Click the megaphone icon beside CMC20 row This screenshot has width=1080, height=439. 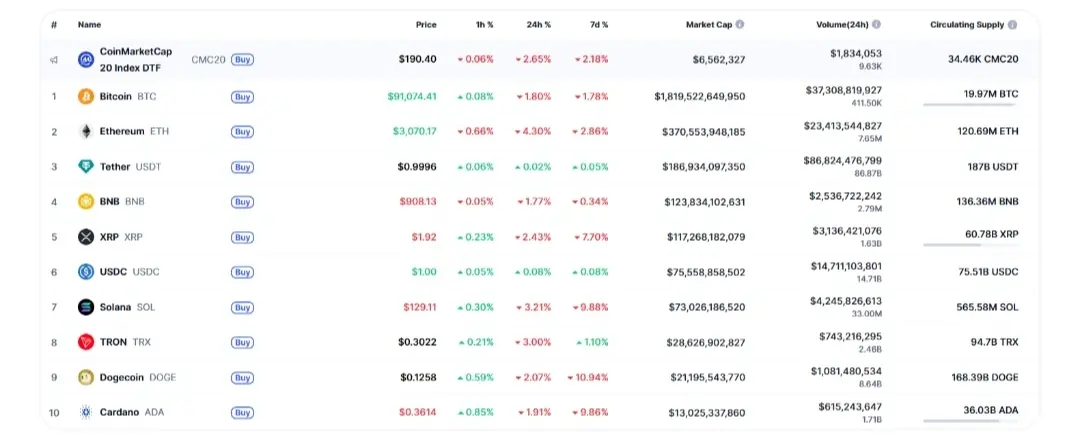point(54,60)
